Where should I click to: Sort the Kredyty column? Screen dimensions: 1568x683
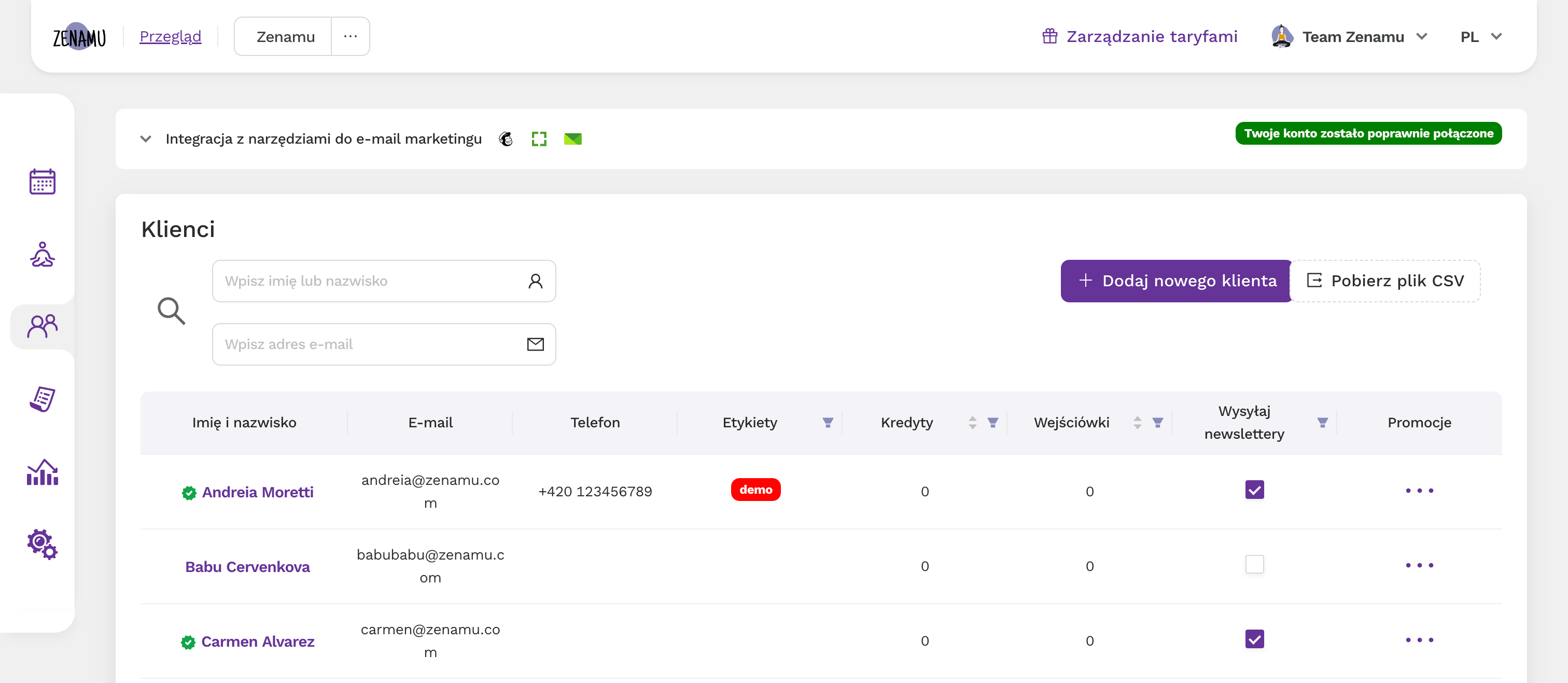point(973,423)
